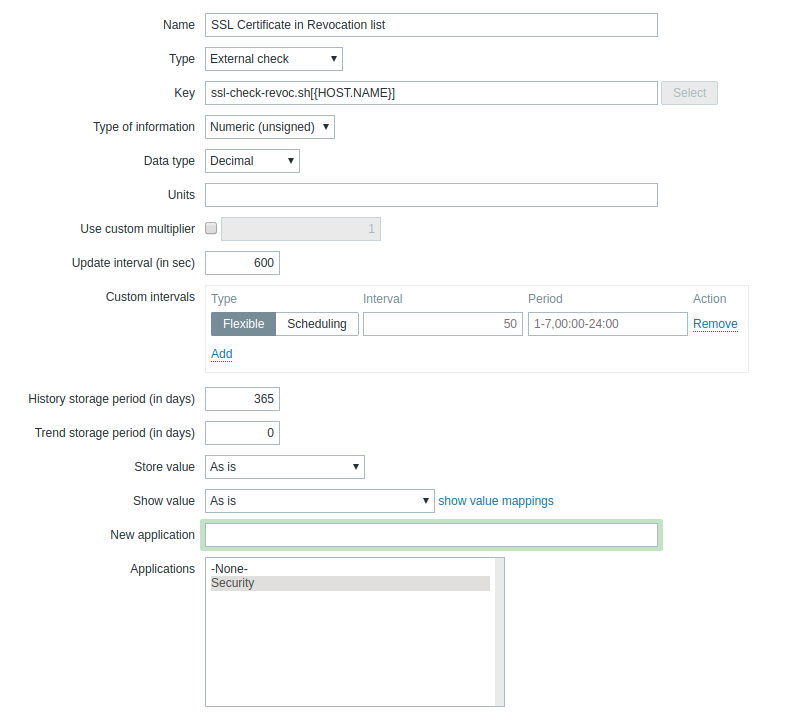The height and width of the screenshot is (712, 809).
Task: Select Flexible custom interval type
Action: 243,324
